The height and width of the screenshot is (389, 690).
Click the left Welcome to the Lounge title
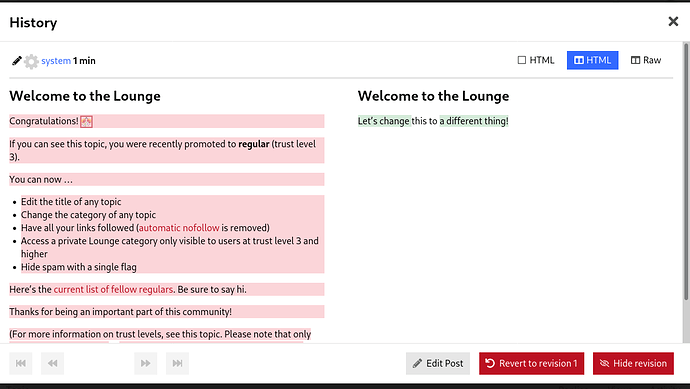(x=85, y=96)
